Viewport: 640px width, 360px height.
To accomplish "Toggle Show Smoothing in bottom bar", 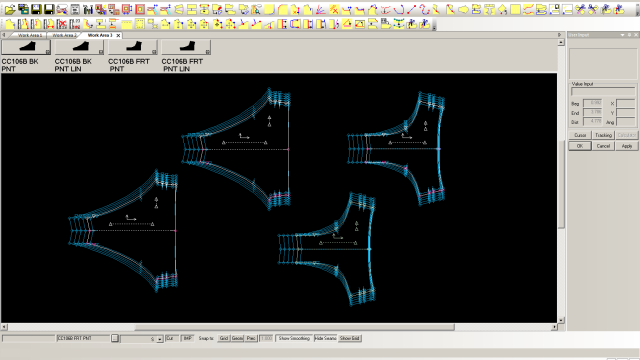I will 294,338.
